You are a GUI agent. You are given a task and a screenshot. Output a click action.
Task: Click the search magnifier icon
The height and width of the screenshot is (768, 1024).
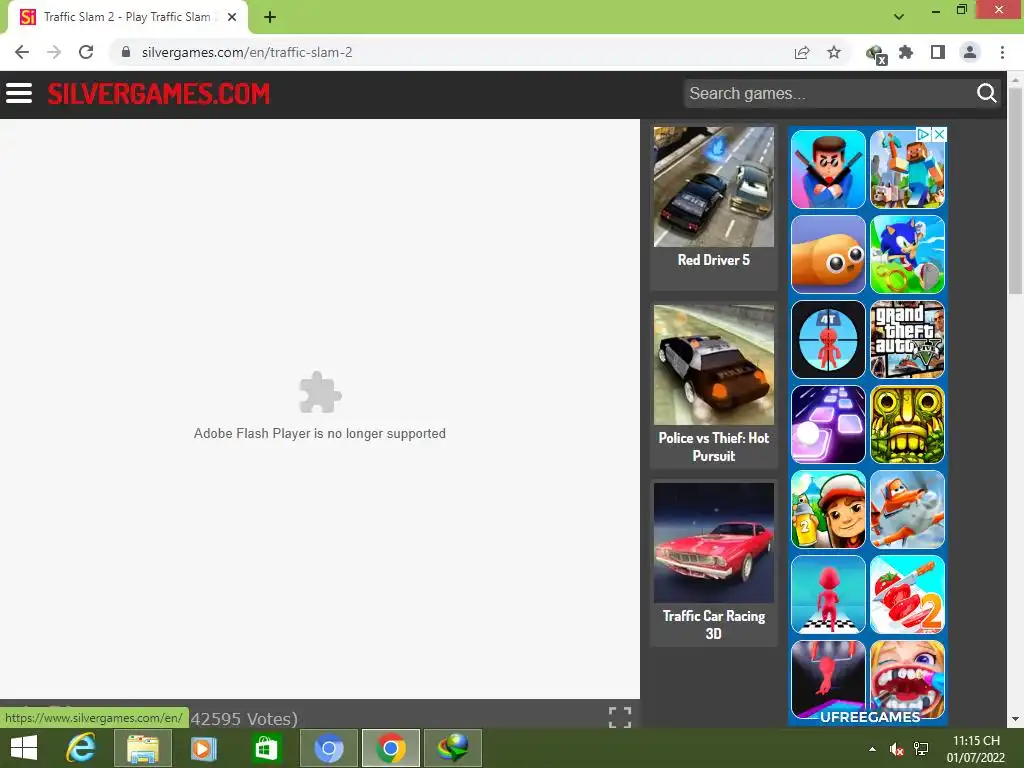tap(986, 93)
